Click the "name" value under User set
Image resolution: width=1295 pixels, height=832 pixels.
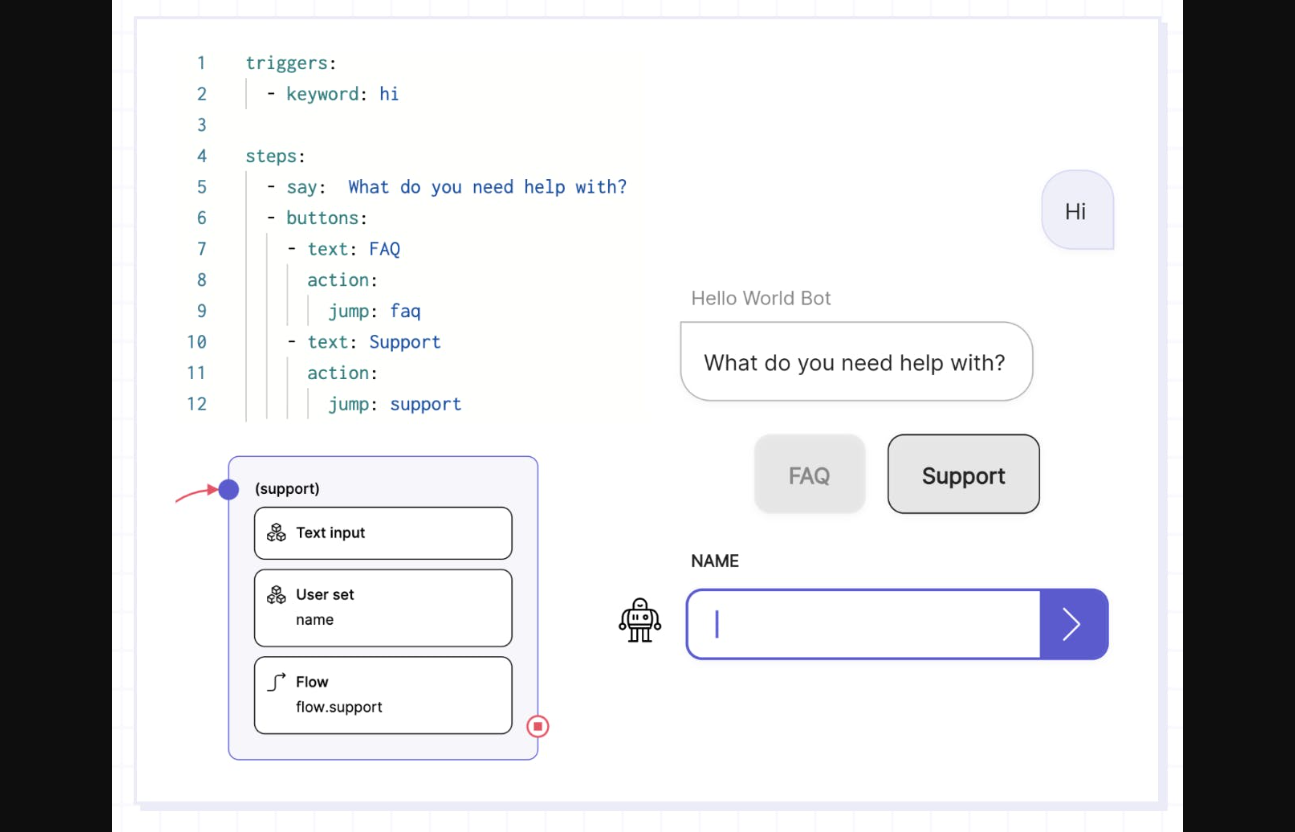coord(315,620)
